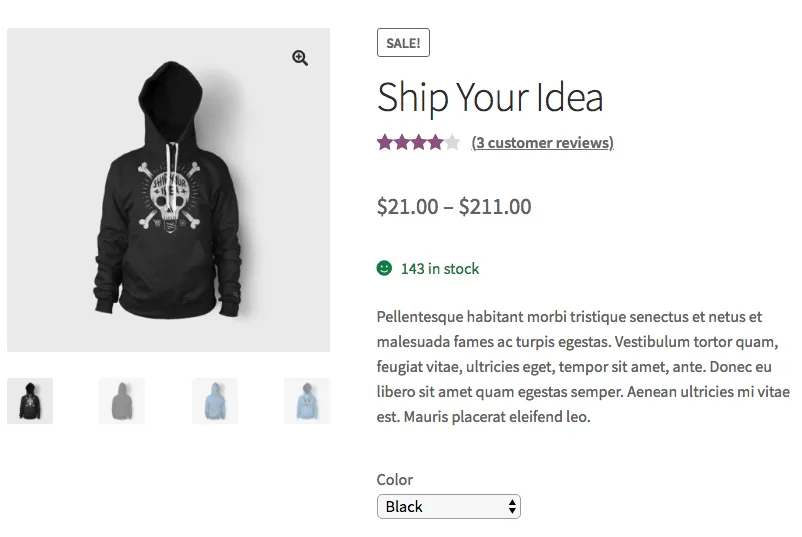Click the fourth purple rating star
802x537 pixels.
(436, 143)
